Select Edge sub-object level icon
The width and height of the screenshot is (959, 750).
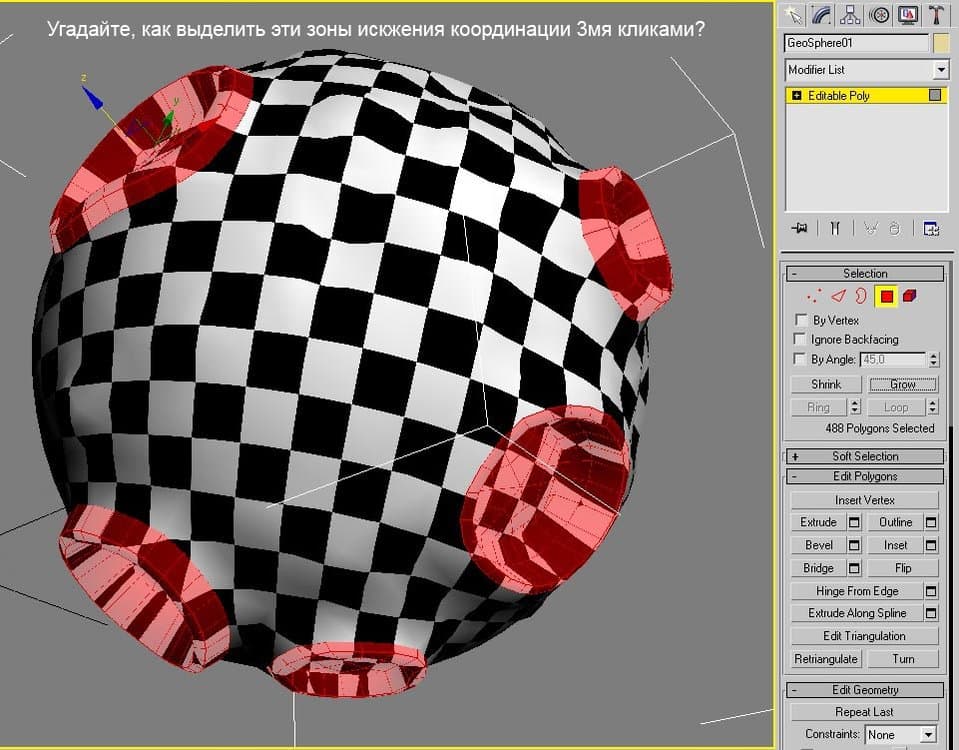pyautogui.click(x=839, y=296)
